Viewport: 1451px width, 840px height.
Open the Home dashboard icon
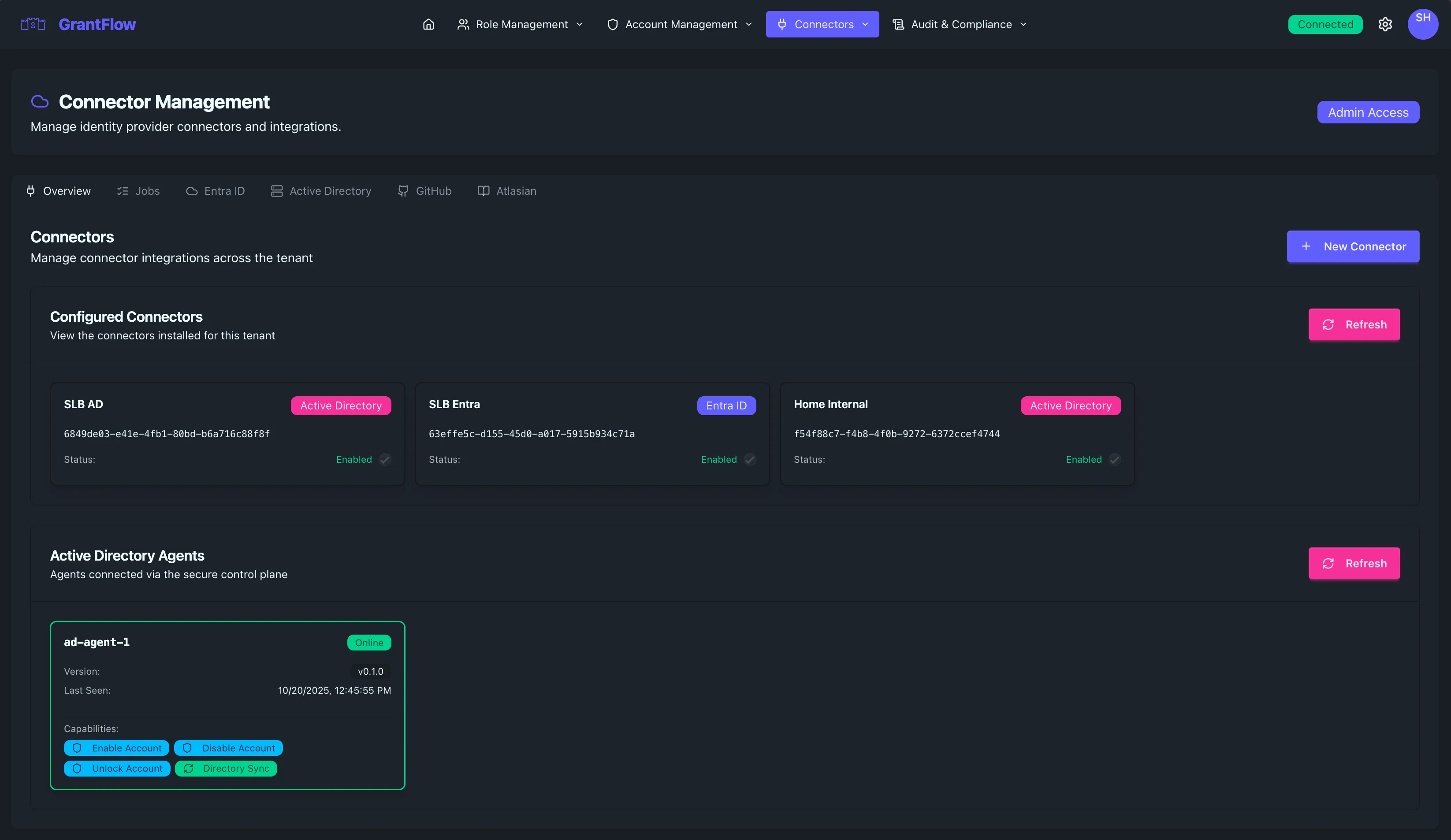coord(428,24)
